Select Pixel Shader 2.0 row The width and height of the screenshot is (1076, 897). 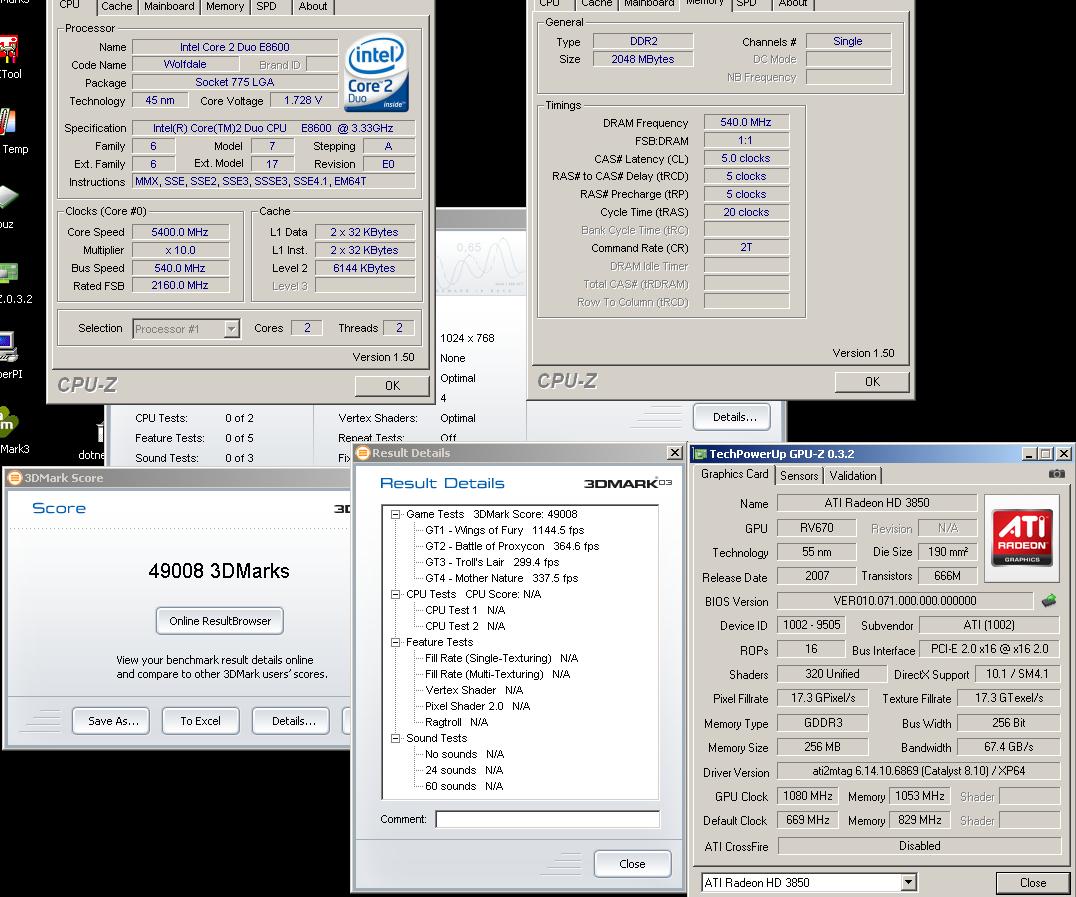477,706
